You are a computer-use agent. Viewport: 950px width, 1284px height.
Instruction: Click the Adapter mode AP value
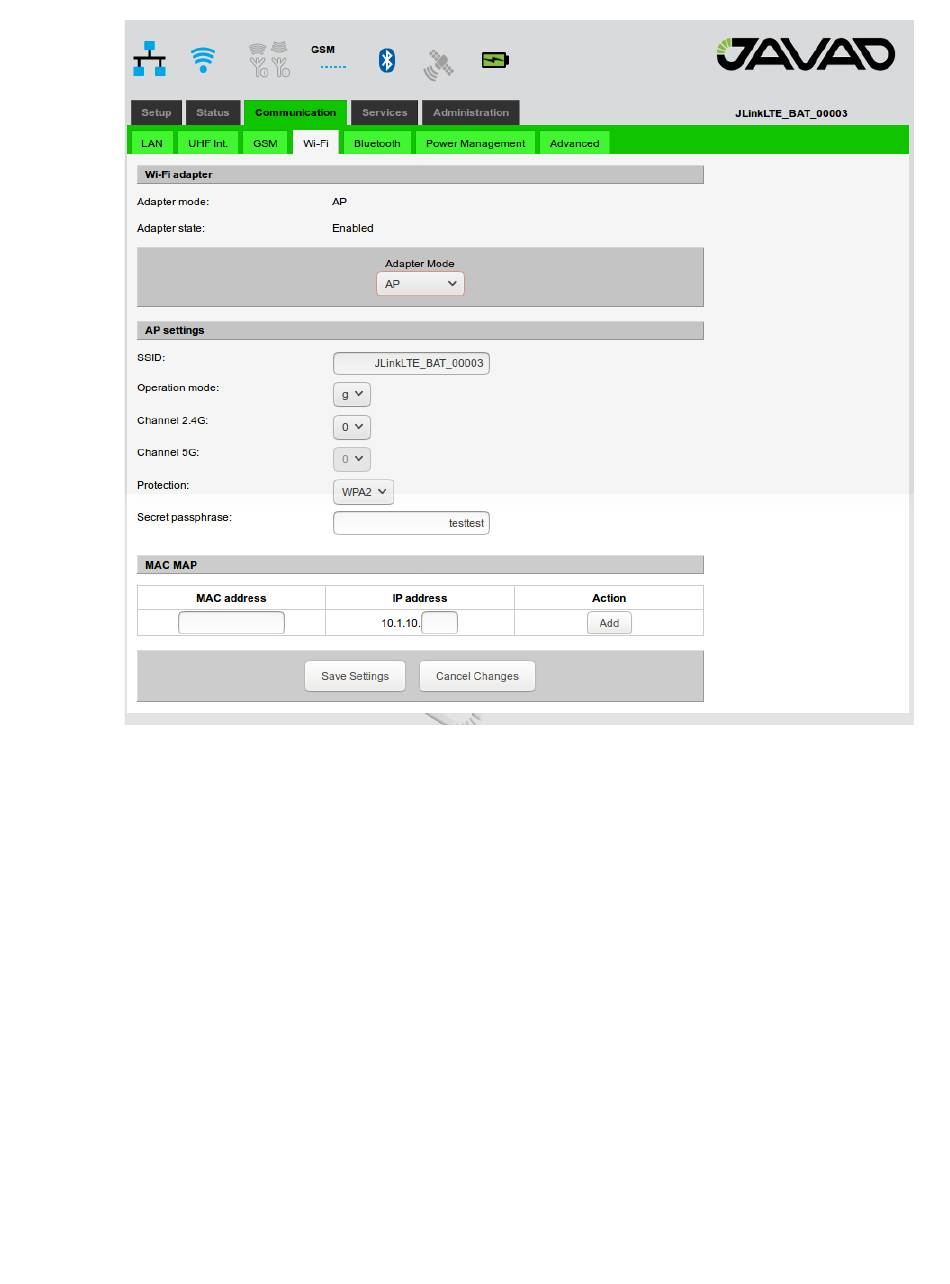point(340,202)
